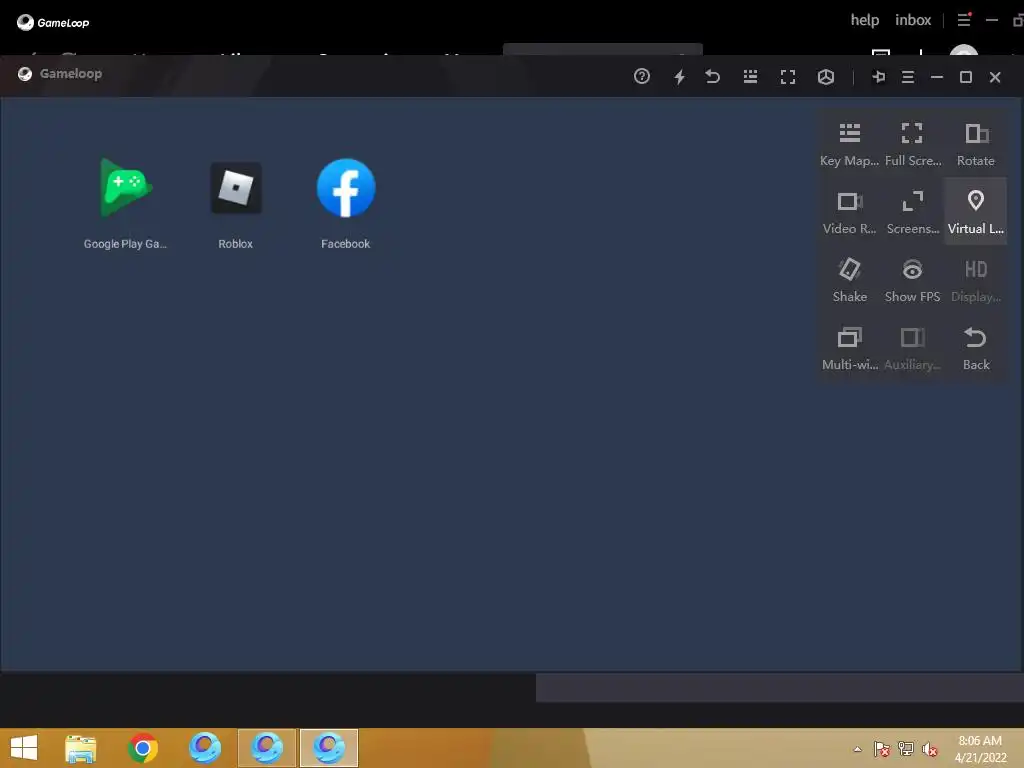Take a Screenshot from side panel
Screen dimensions: 1024x768
(x=912, y=212)
